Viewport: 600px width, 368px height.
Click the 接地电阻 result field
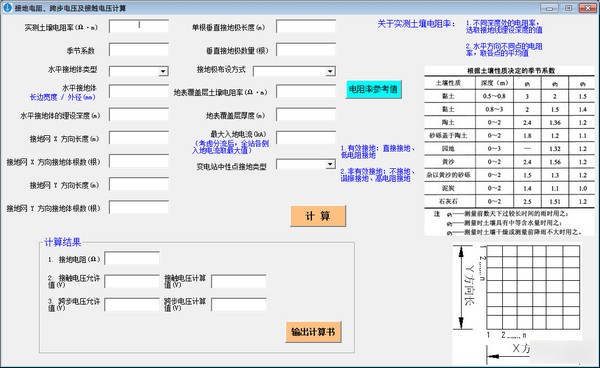pos(132,258)
